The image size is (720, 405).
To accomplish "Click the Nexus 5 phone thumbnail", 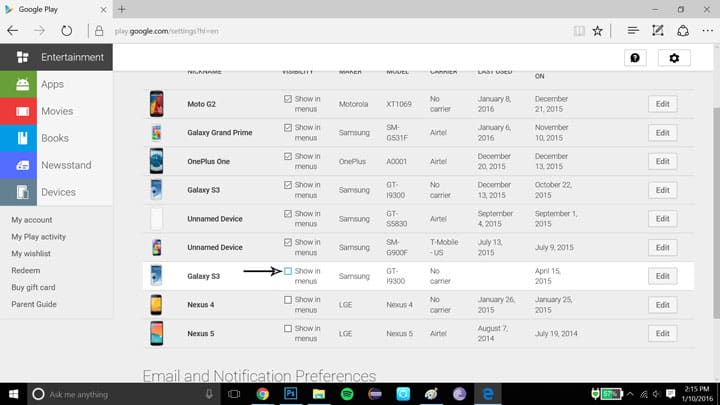I will tap(157, 333).
